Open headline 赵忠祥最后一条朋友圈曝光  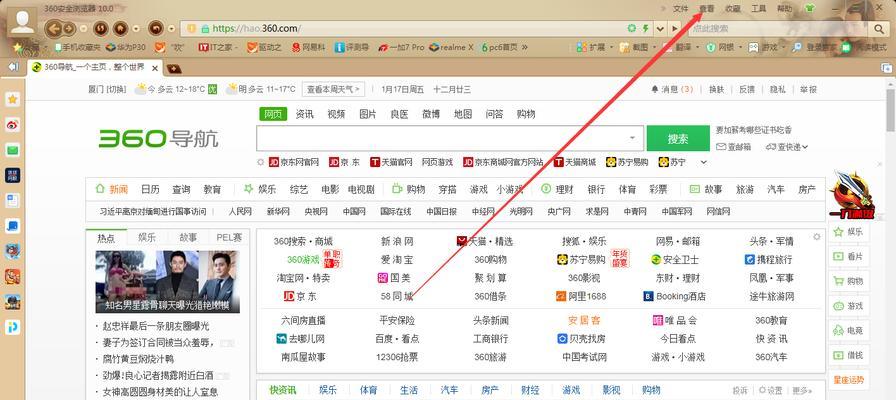(155, 326)
